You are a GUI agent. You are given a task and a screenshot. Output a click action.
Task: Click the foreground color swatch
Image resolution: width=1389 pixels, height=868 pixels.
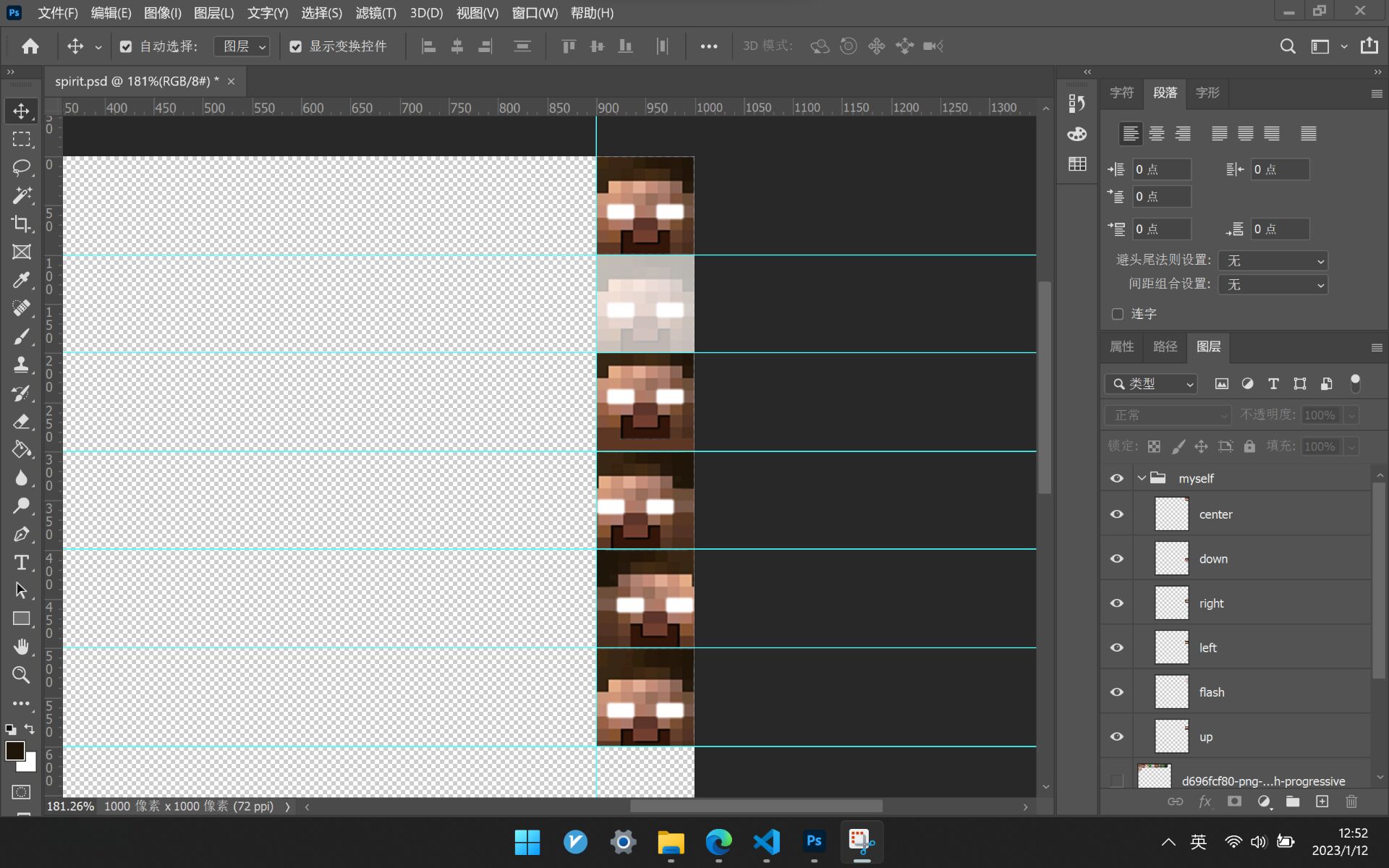coord(14,750)
